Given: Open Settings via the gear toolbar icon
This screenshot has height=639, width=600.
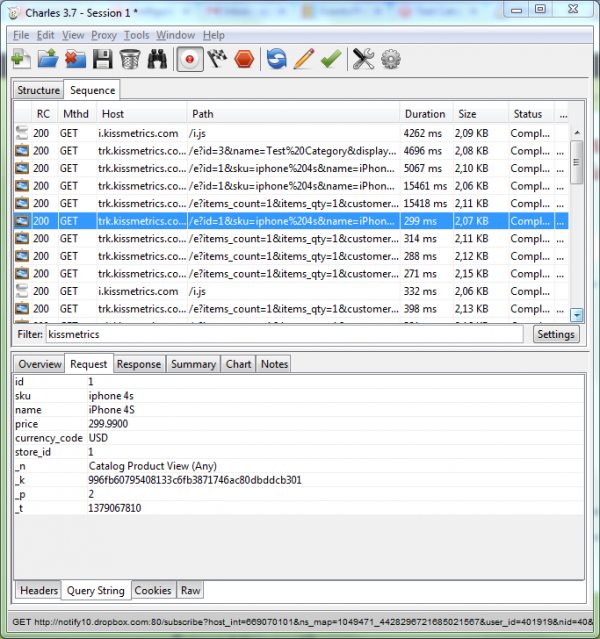Looking at the screenshot, I should (x=390, y=59).
